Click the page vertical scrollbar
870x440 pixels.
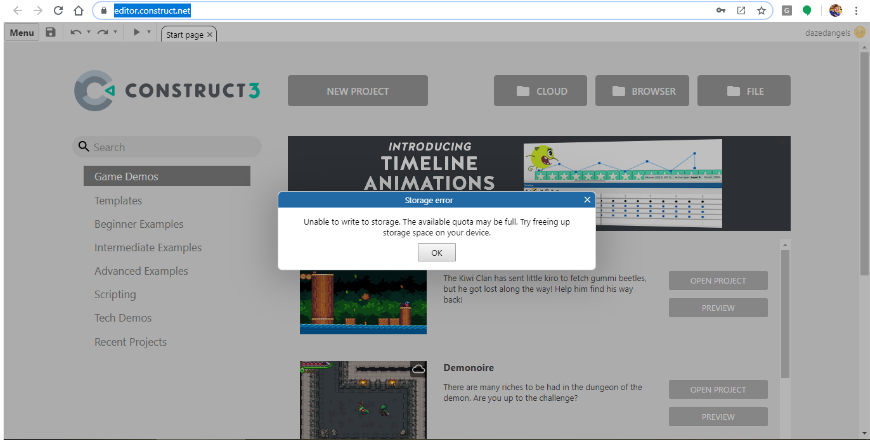(864, 164)
